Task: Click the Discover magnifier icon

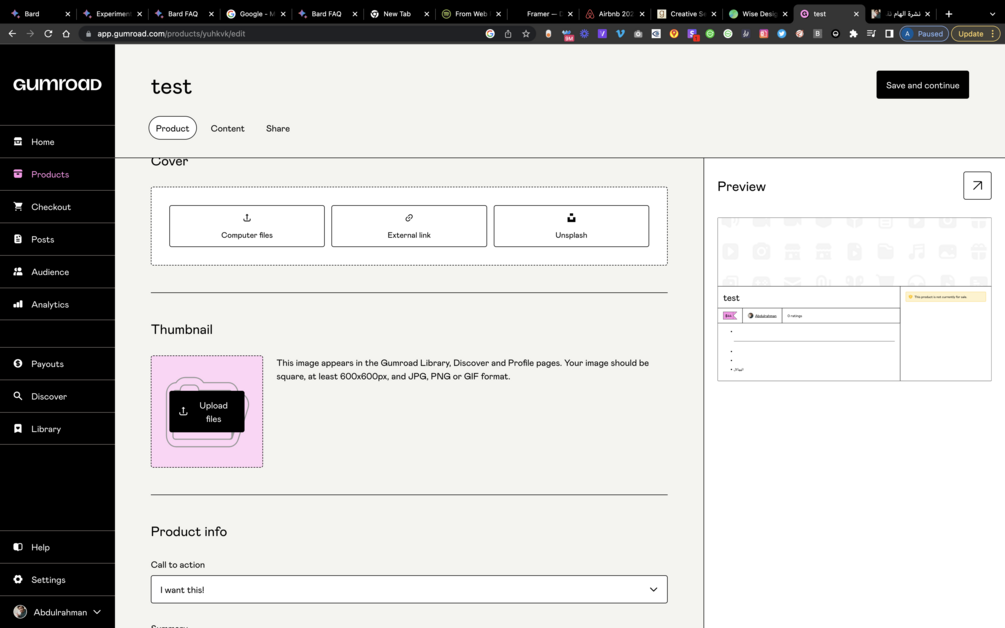Action: 18,396
